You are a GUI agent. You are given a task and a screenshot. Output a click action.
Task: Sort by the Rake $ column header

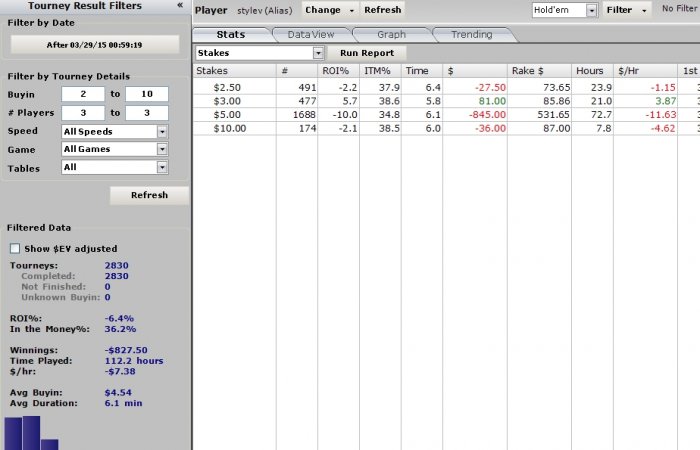(x=539, y=71)
